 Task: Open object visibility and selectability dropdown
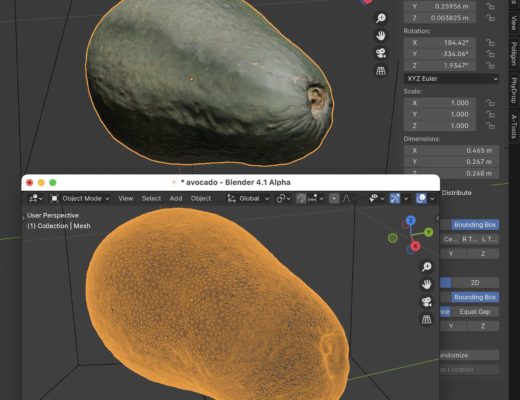click(377, 199)
